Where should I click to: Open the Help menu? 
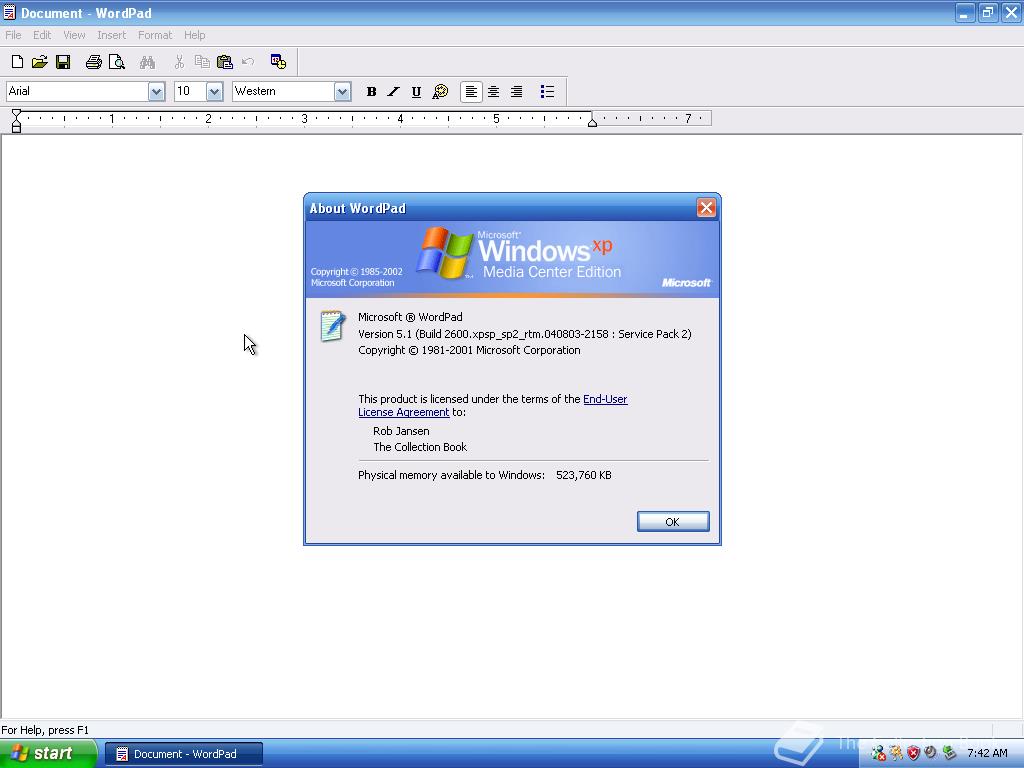click(195, 35)
